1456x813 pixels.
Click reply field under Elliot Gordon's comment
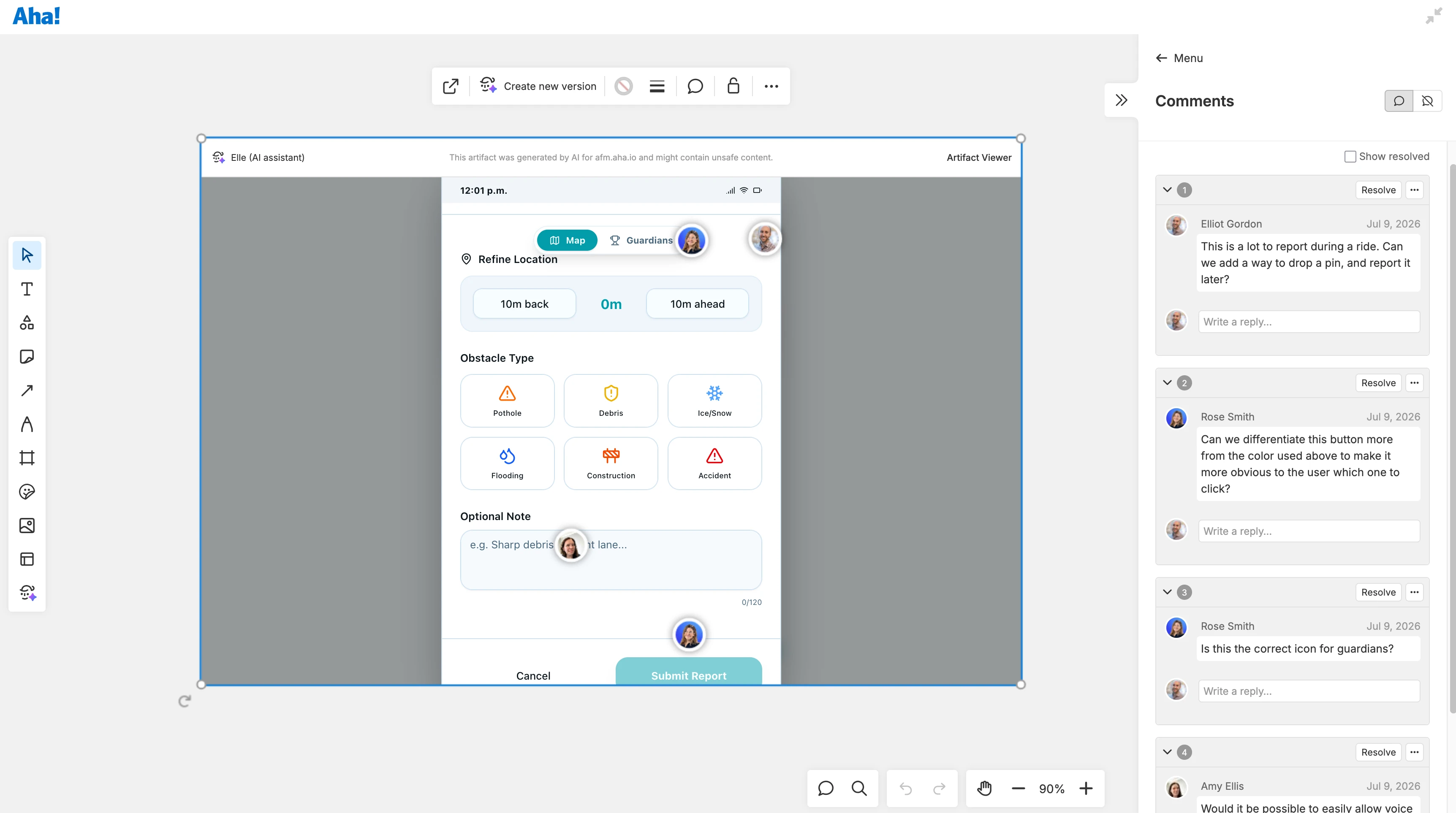click(x=1309, y=322)
